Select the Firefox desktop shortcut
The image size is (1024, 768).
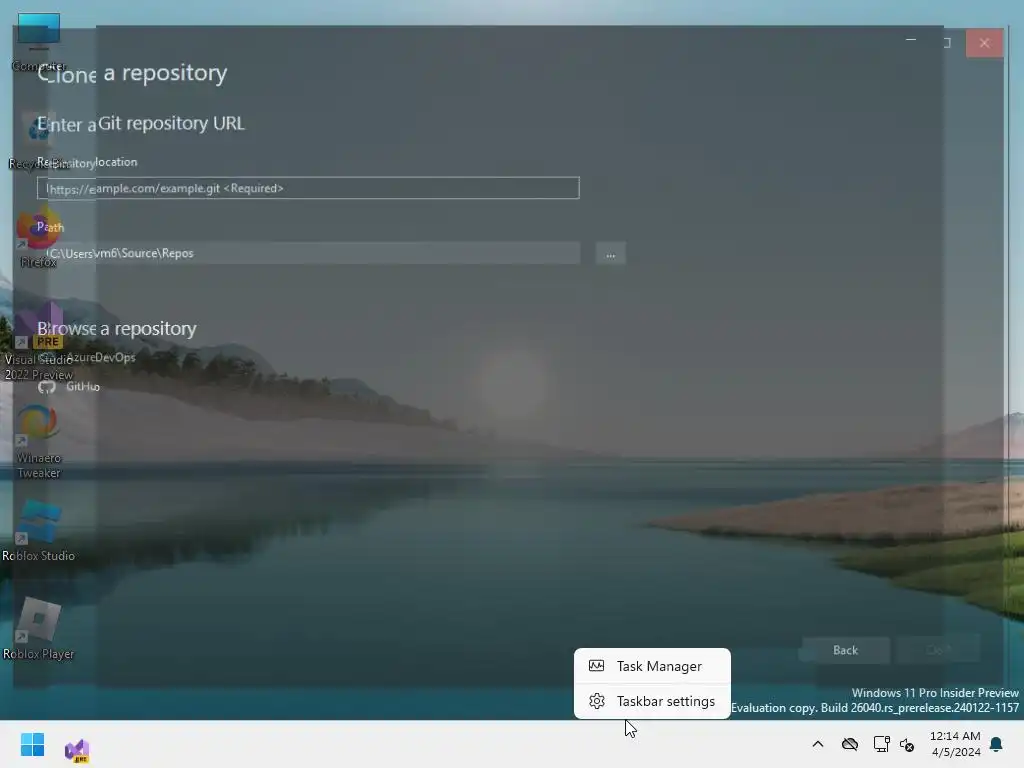tap(39, 238)
